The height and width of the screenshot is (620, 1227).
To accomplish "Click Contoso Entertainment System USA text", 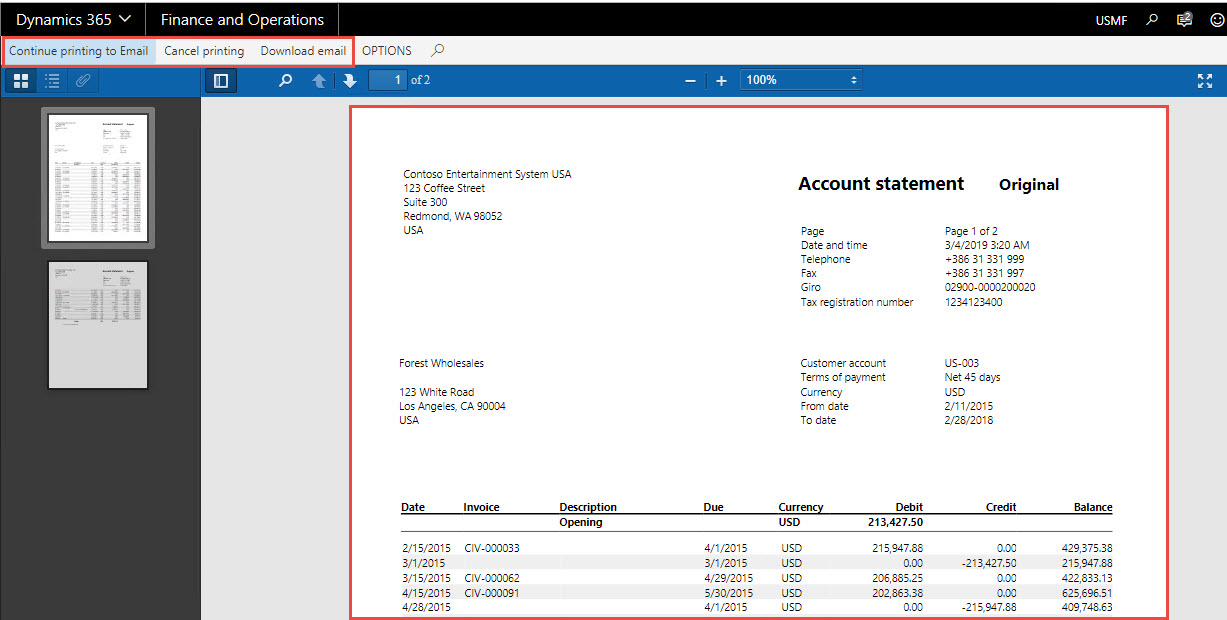I will click(487, 175).
